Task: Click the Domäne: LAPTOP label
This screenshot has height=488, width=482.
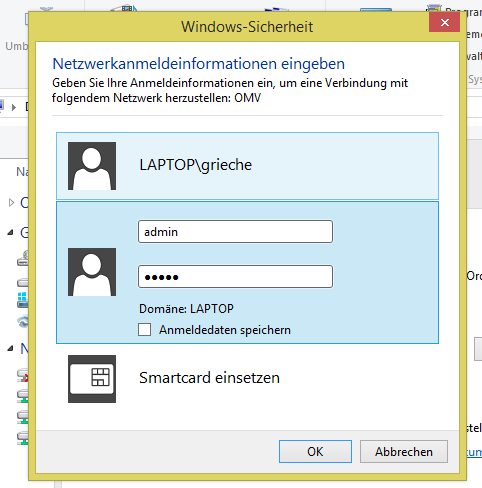Action: pos(186,309)
